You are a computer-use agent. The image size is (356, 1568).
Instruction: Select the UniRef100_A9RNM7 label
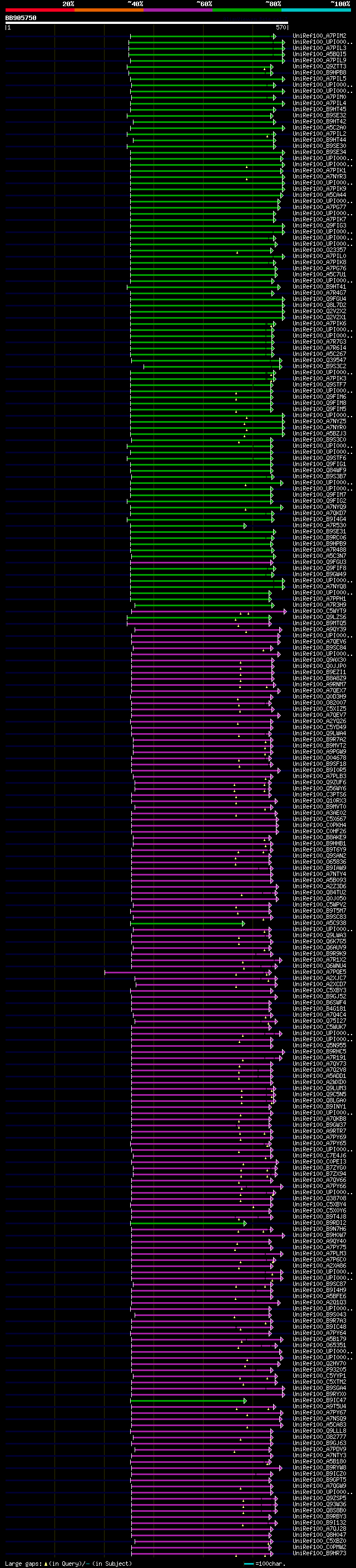(319, 685)
